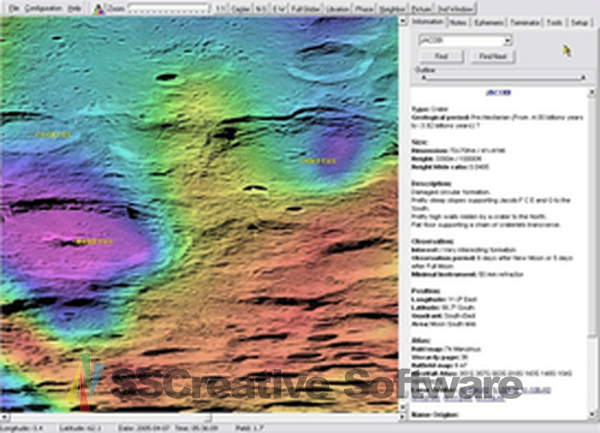Open the Configuration menu
This screenshot has width=600, height=433.
tap(43, 8)
